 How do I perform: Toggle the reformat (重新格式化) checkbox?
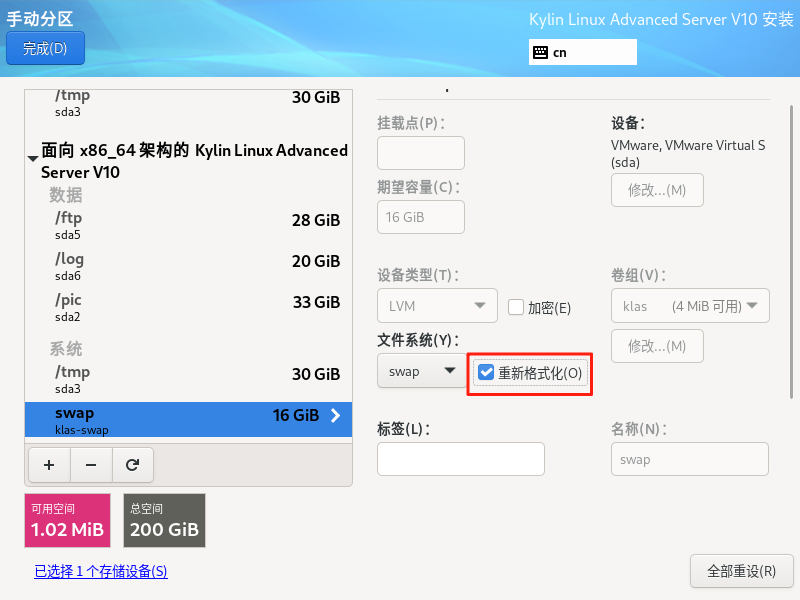tap(486, 373)
